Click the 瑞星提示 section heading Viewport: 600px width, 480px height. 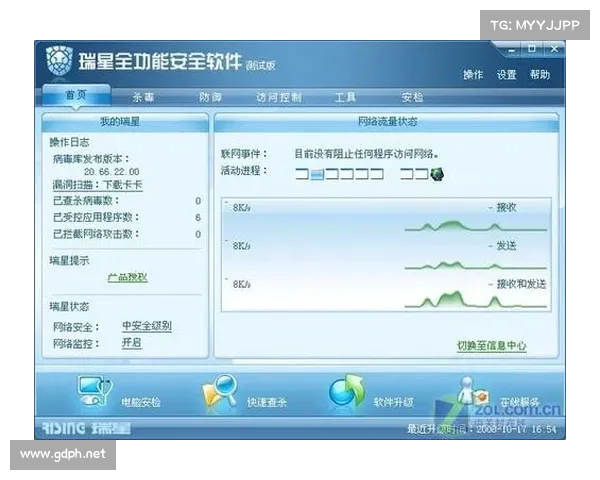69,261
